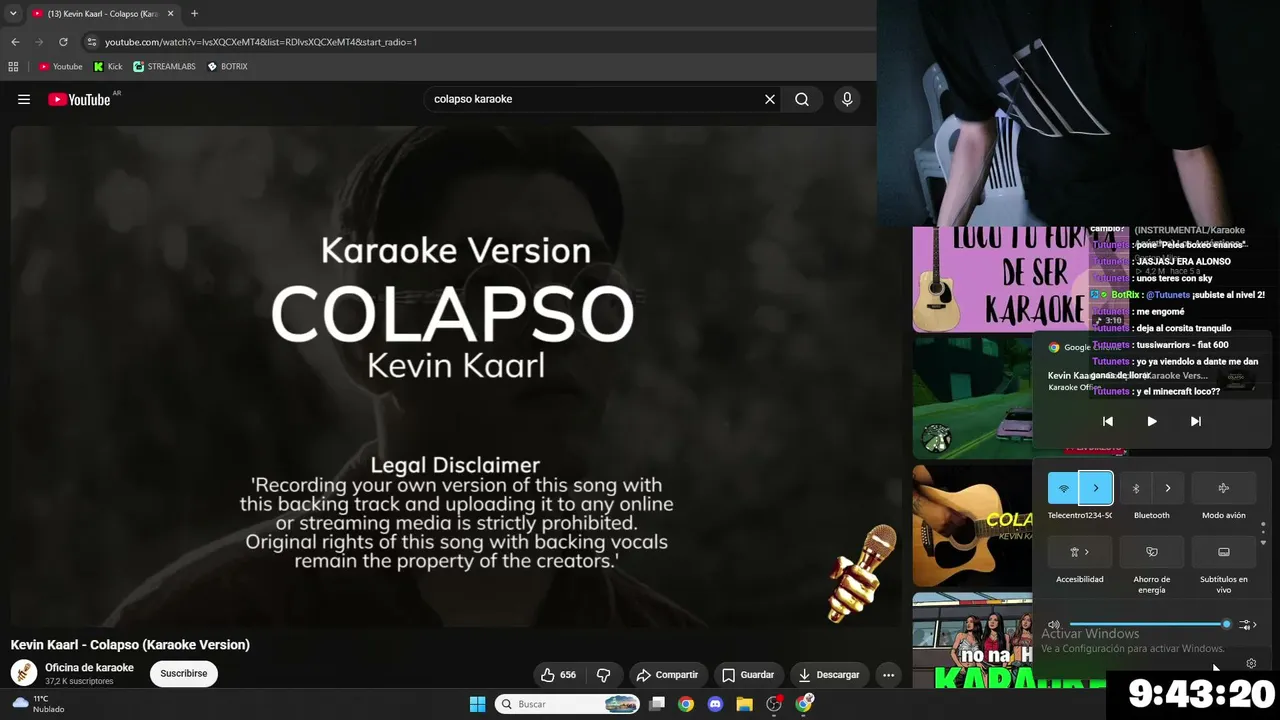Open the Windows Start menu
The width and height of the screenshot is (1280, 720).
pyautogui.click(x=477, y=704)
